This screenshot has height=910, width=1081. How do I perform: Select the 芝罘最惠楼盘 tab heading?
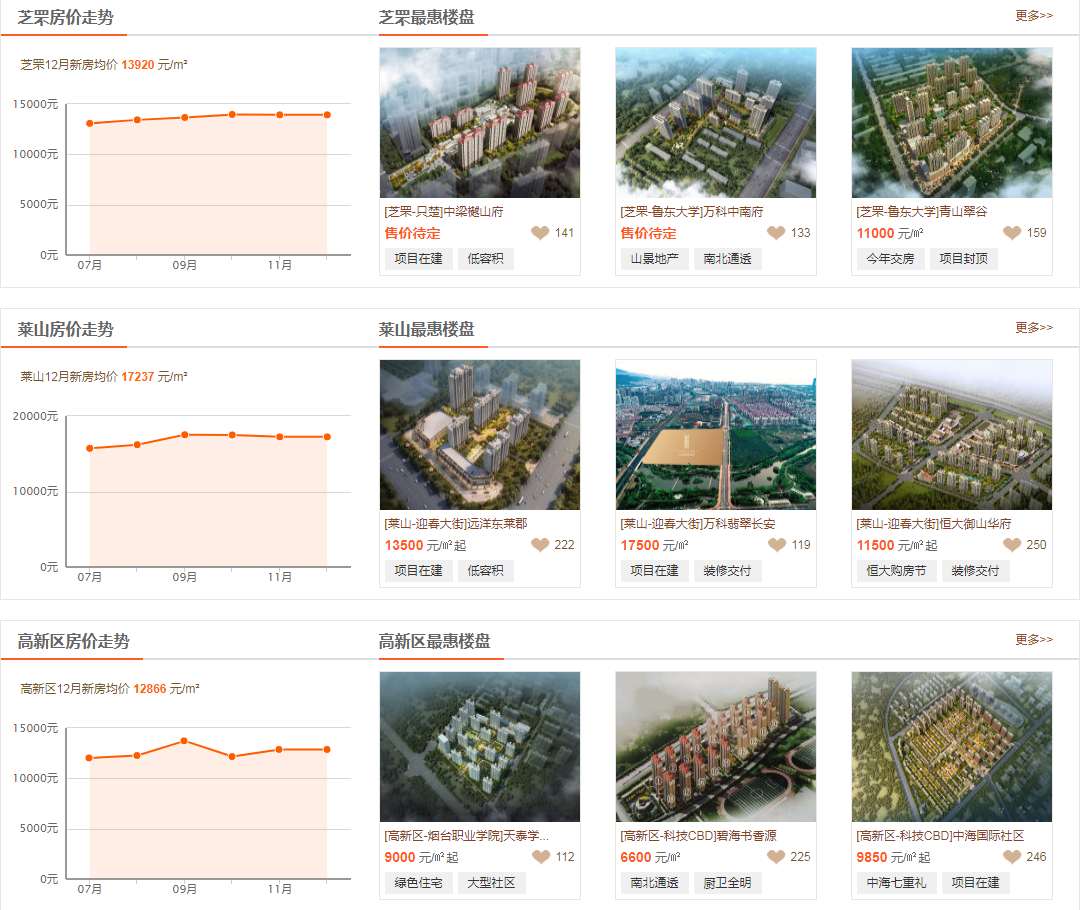[x=427, y=17]
